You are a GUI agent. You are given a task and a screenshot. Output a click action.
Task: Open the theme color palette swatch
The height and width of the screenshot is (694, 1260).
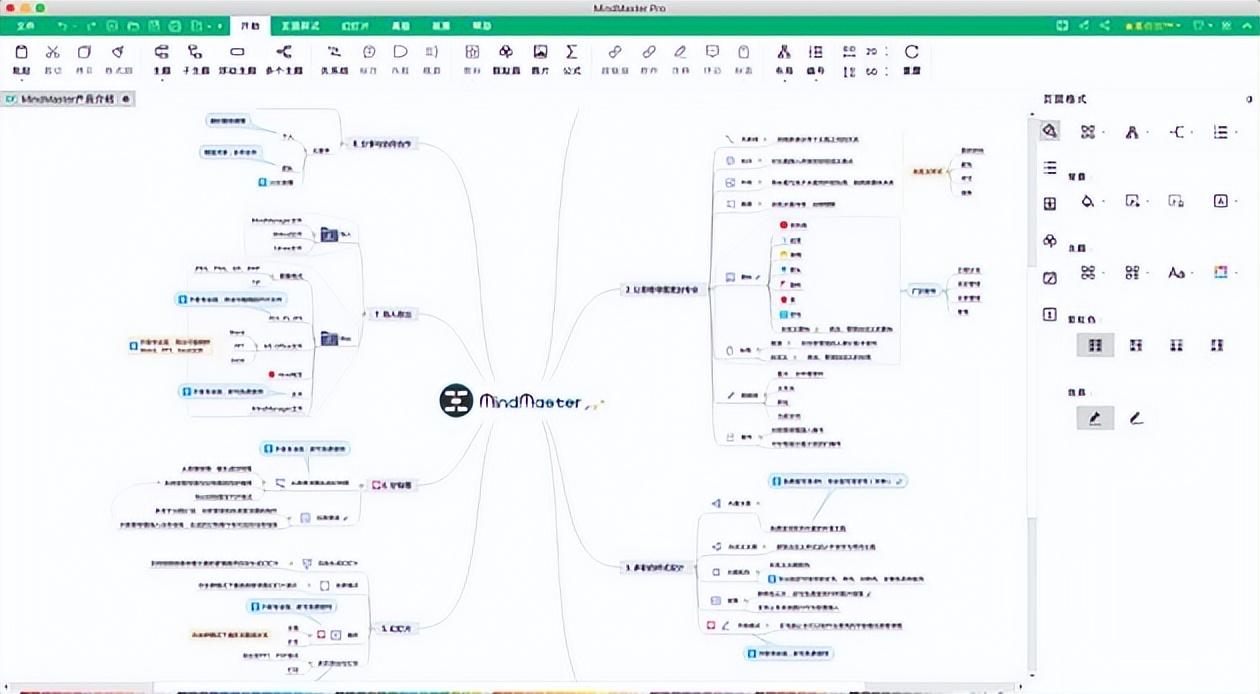[x=1220, y=272]
